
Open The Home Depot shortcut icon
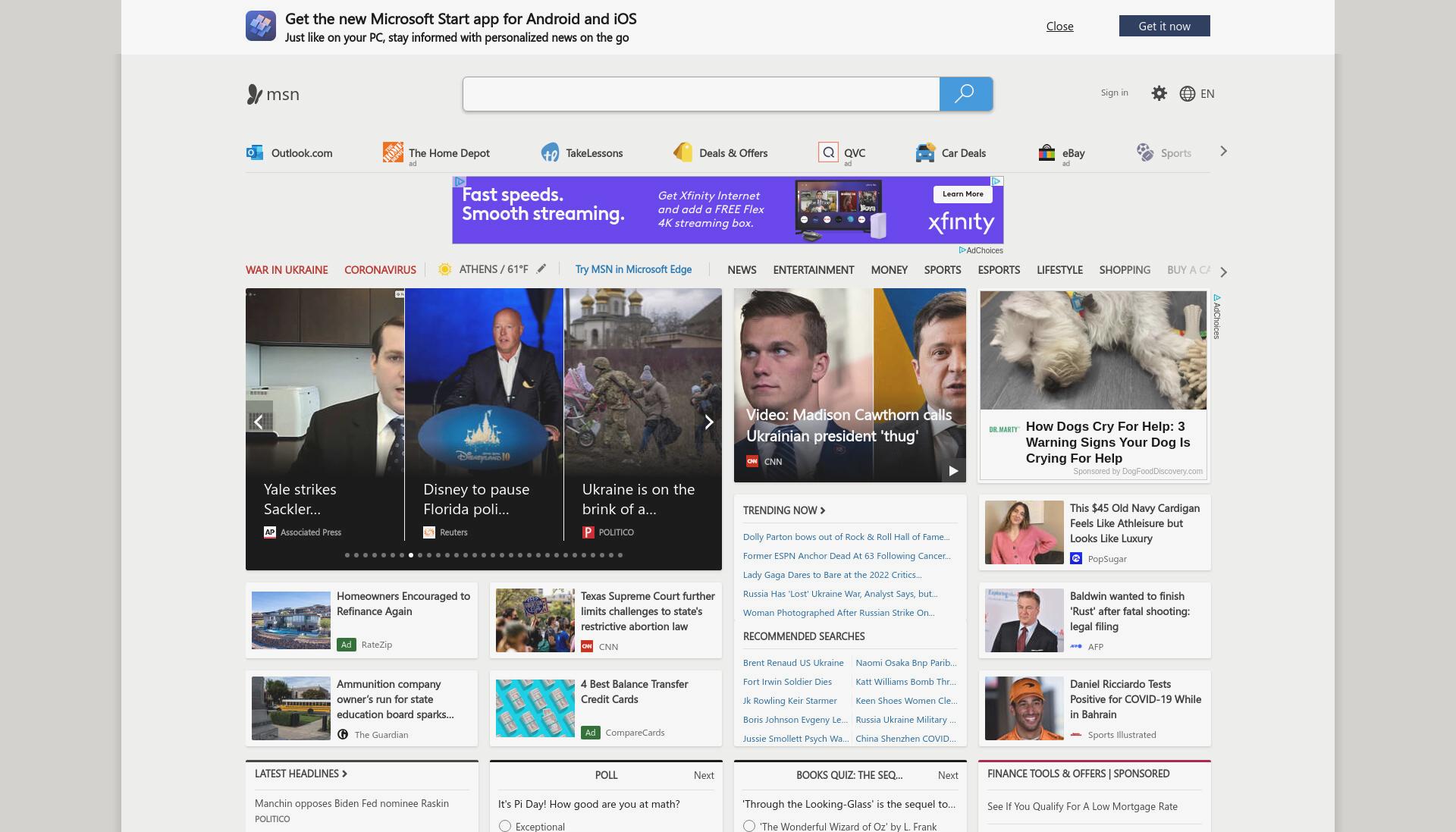click(393, 152)
